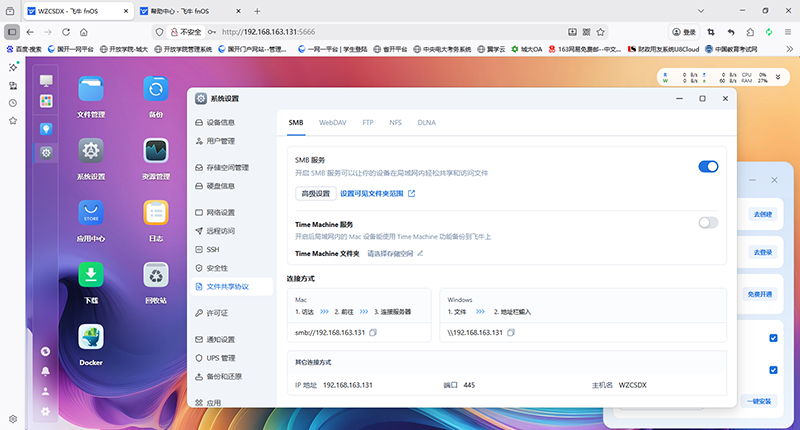Screen dimensions: 800x430
Task: Switch to the NFS tab
Action: 395,123
